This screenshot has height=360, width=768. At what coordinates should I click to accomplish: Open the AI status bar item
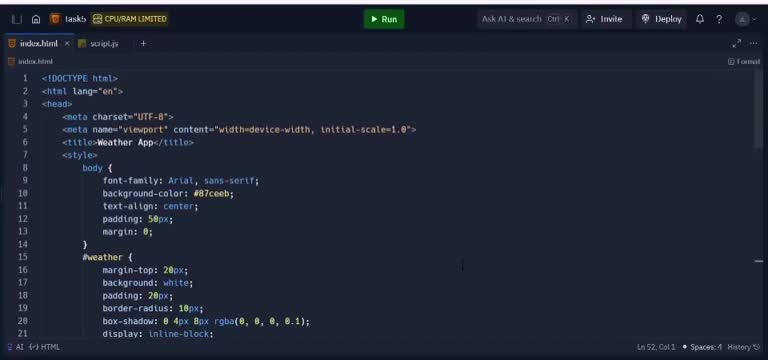point(15,347)
